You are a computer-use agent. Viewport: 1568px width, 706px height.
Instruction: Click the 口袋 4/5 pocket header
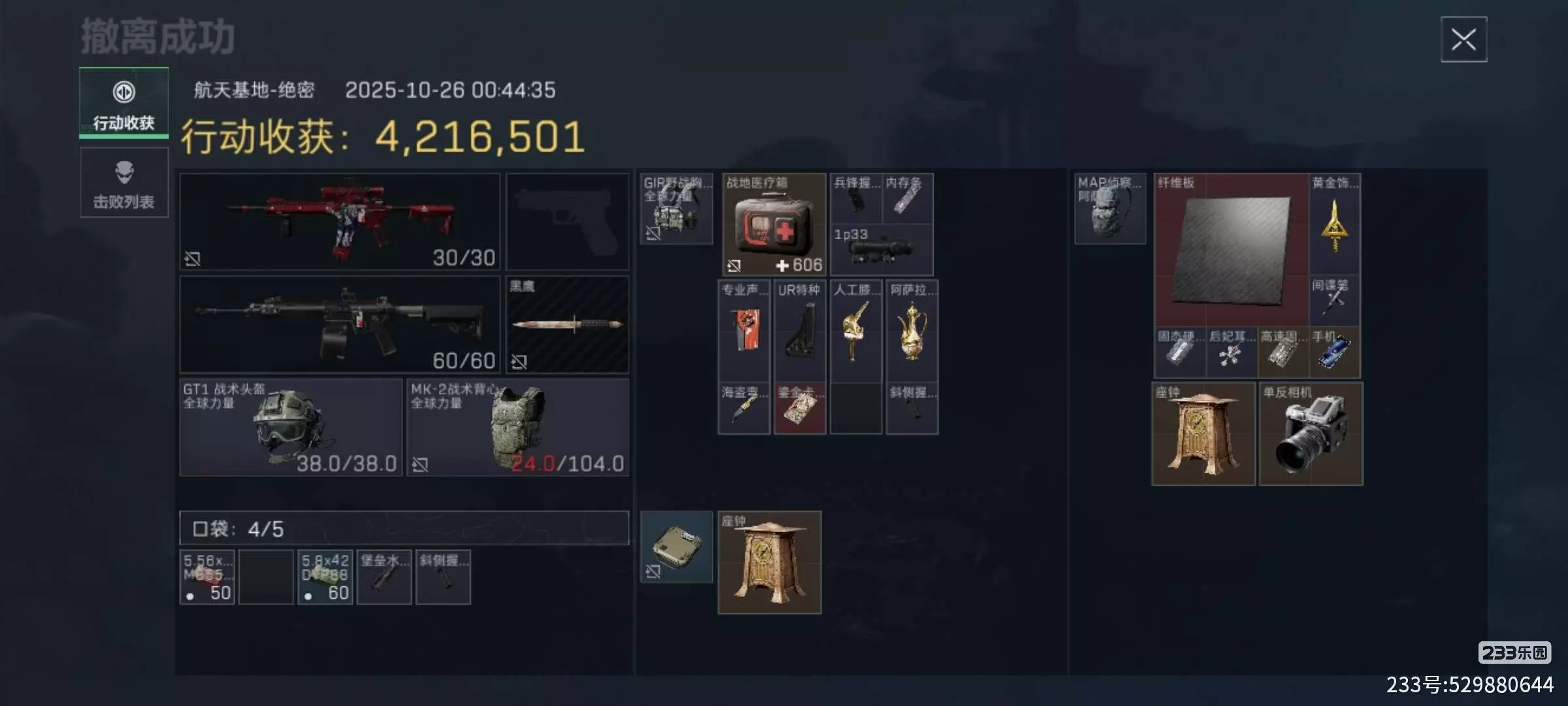[x=404, y=528]
